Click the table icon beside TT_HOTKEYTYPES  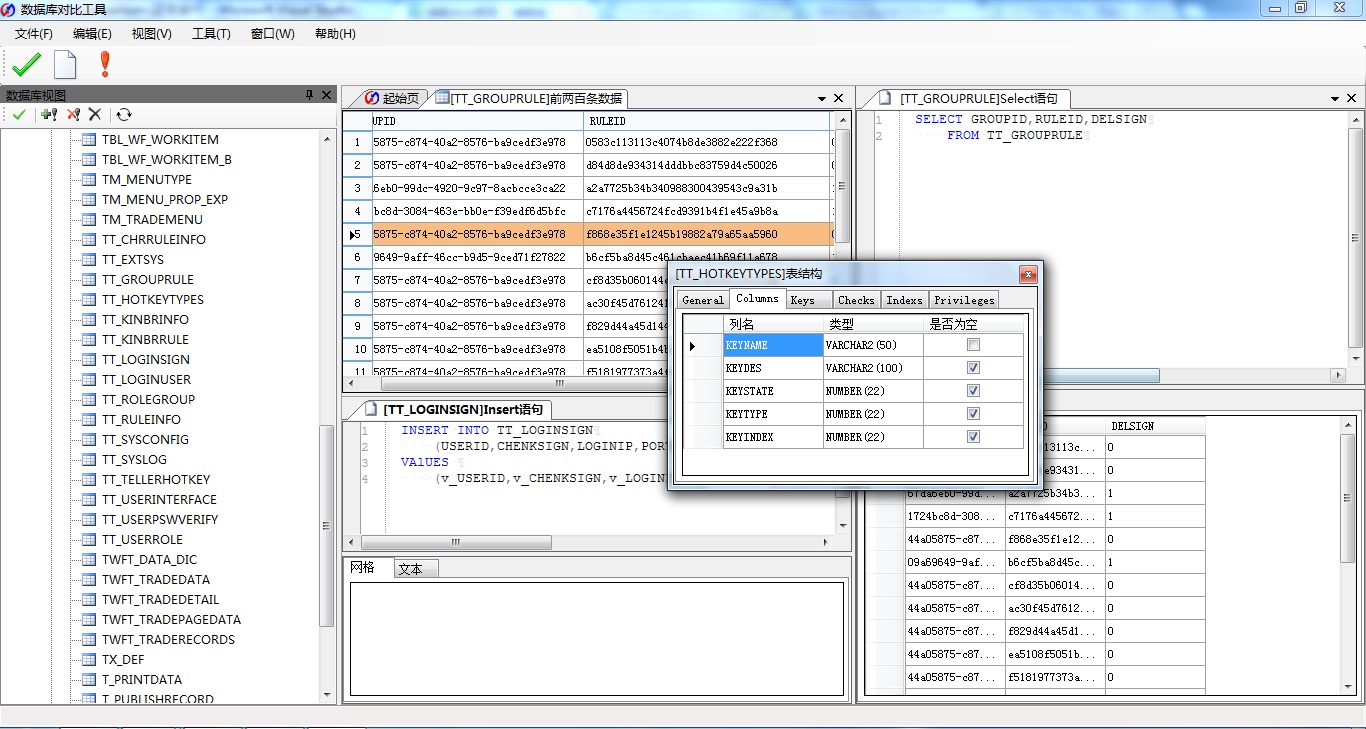[89, 299]
